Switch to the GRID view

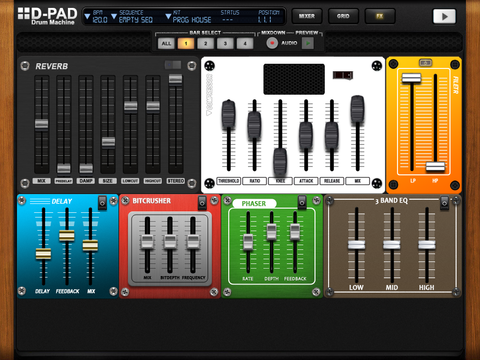343,16
